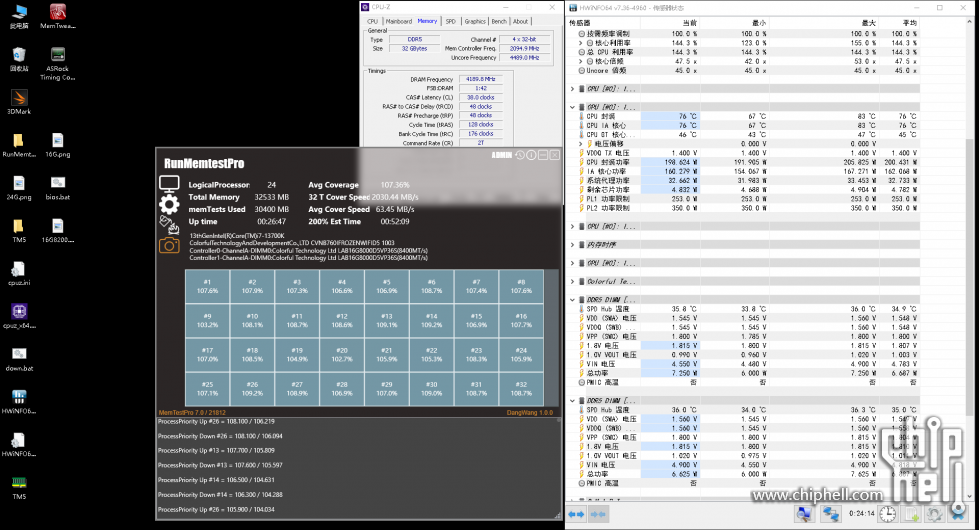This screenshot has width=979, height=530.
Task: Click log line 'ProcessPriority Down #14'
Action: (x=220, y=495)
